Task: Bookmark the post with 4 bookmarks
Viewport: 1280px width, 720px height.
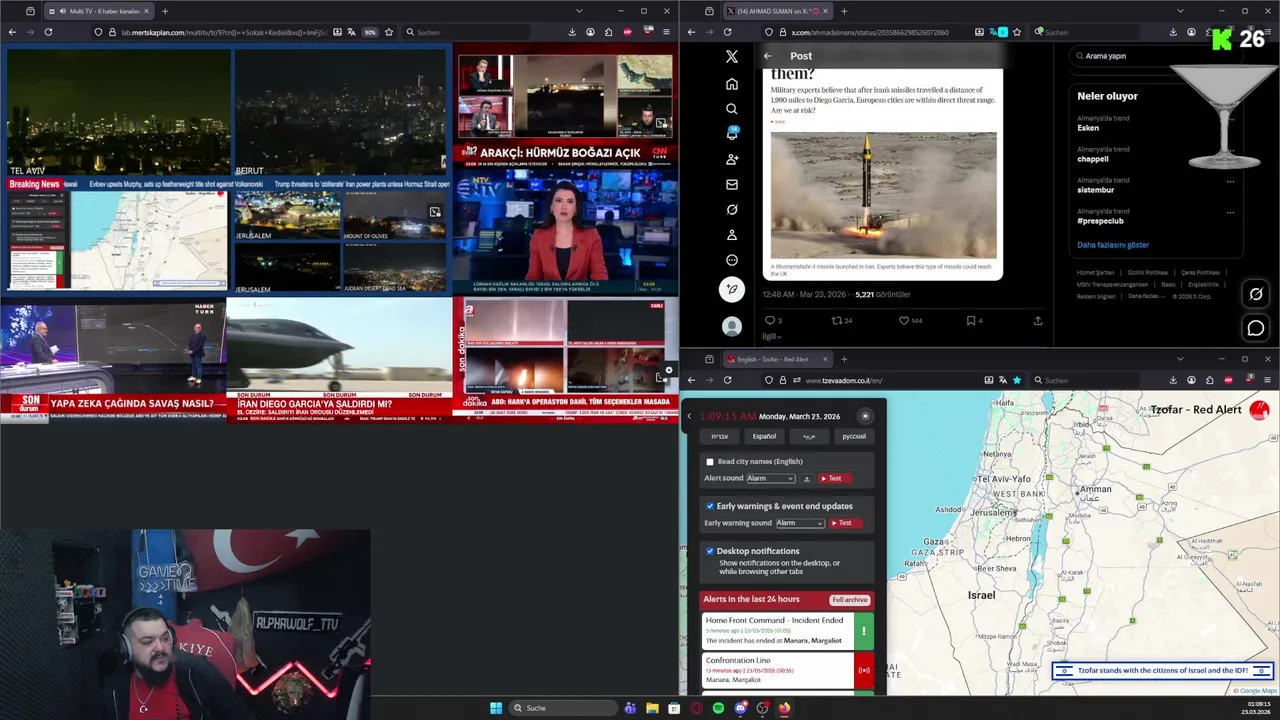Action: pos(971,320)
